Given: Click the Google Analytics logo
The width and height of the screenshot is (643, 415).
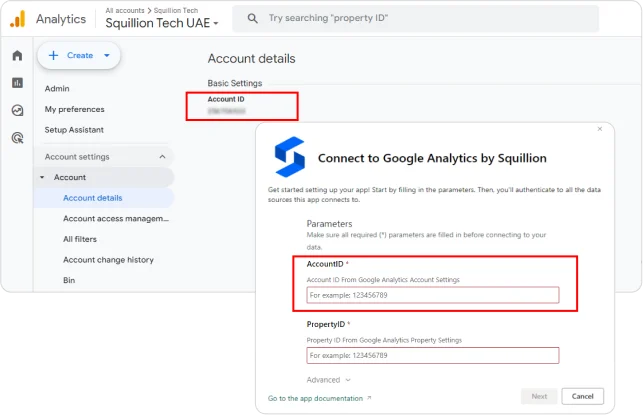Looking at the screenshot, I should pos(18,19).
